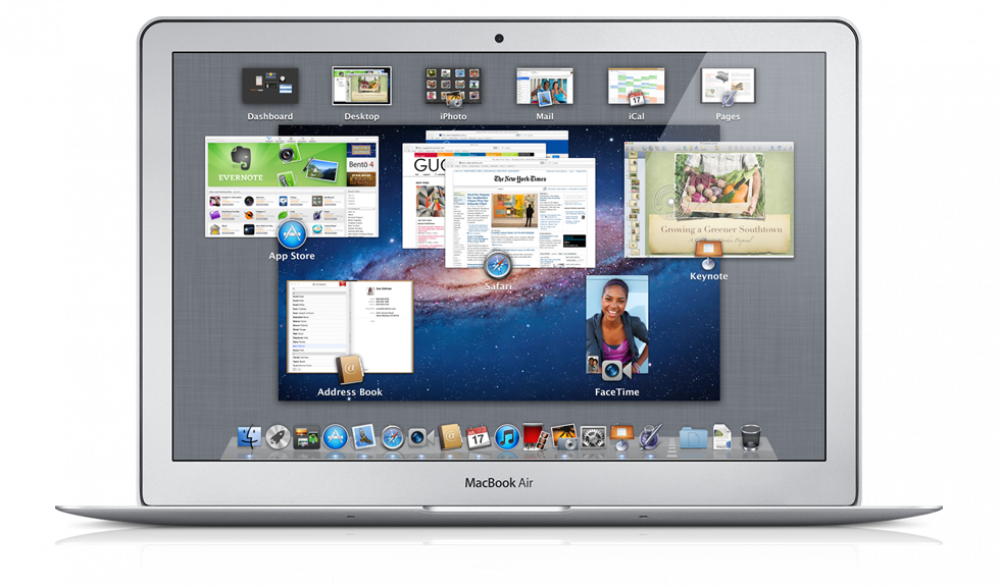The height and width of the screenshot is (586, 1000).
Task: Bring the App Store window forward
Action: coord(291,187)
